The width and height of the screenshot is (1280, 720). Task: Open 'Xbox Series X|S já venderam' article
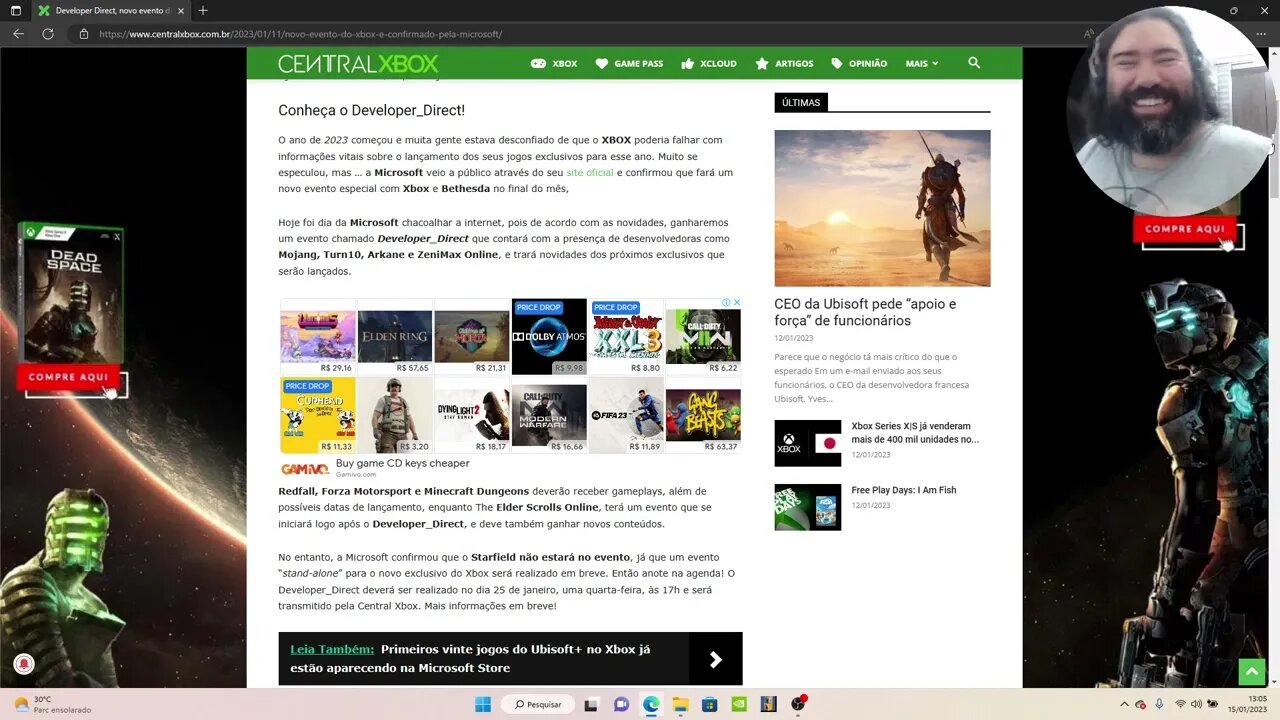(x=915, y=432)
